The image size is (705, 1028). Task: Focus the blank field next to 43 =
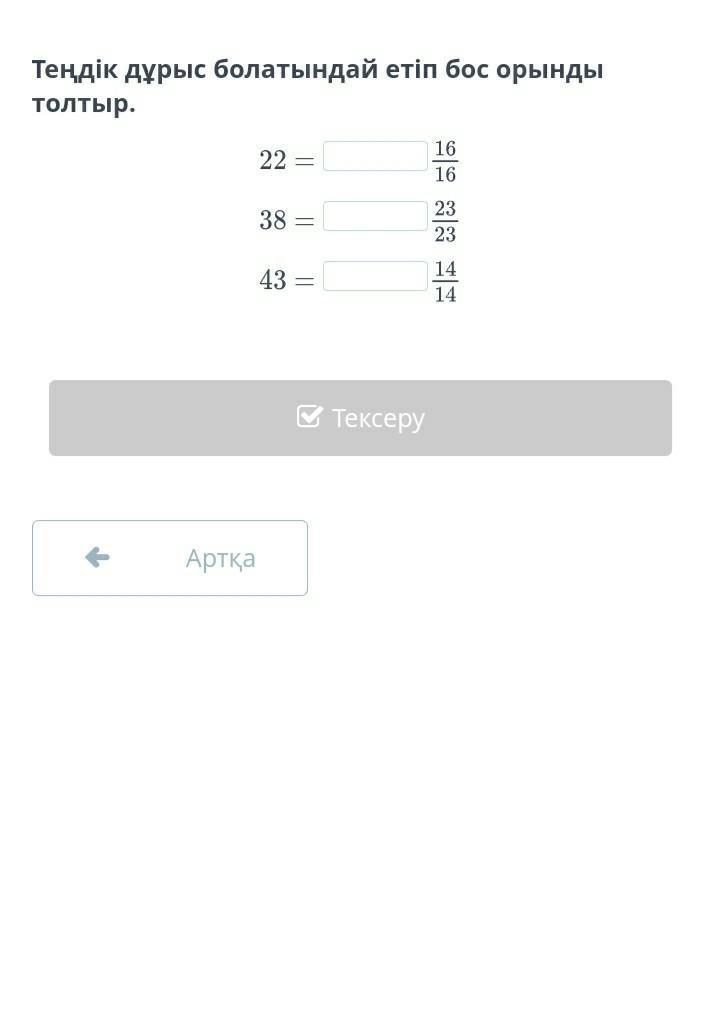click(375, 276)
